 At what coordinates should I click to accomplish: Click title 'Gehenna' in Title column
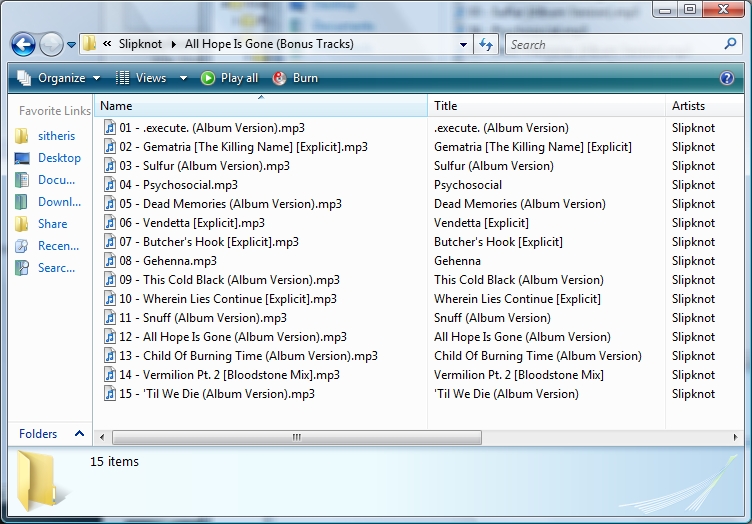(x=457, y=261)
